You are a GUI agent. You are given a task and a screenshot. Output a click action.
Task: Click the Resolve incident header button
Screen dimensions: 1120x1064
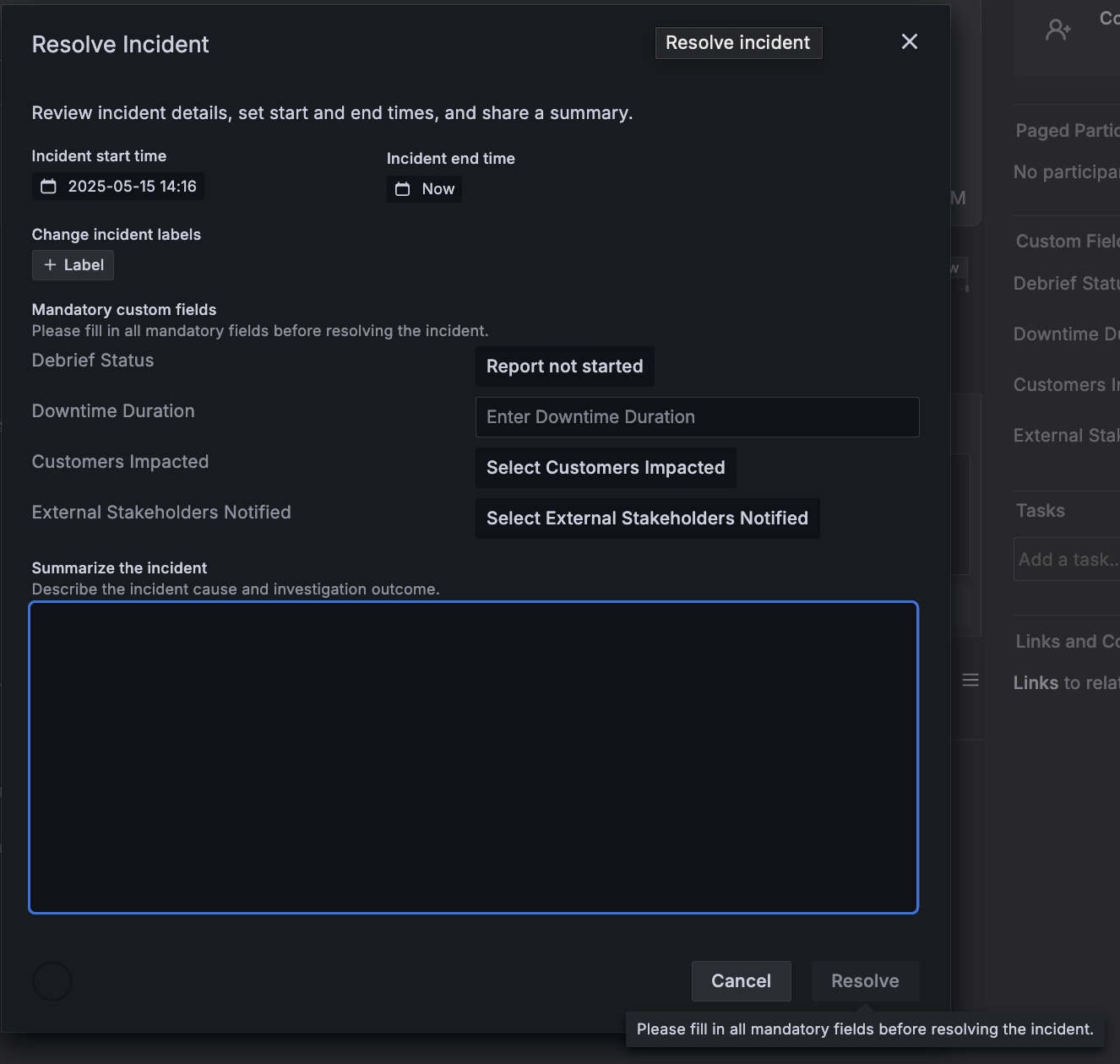pos(737,42)
